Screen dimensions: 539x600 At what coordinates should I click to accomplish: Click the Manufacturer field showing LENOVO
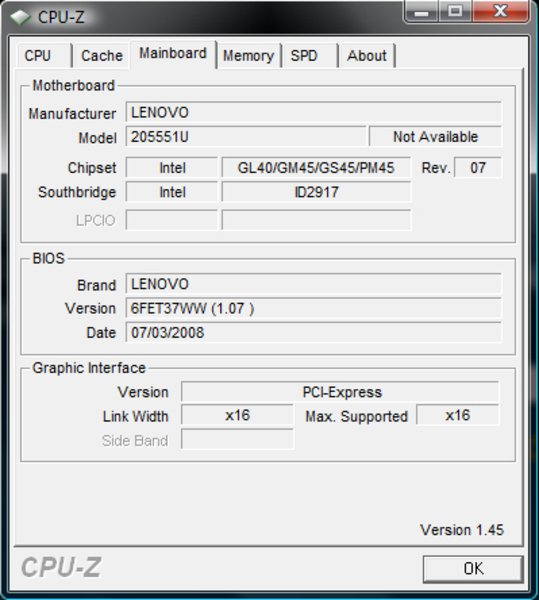tap(313, 112)
